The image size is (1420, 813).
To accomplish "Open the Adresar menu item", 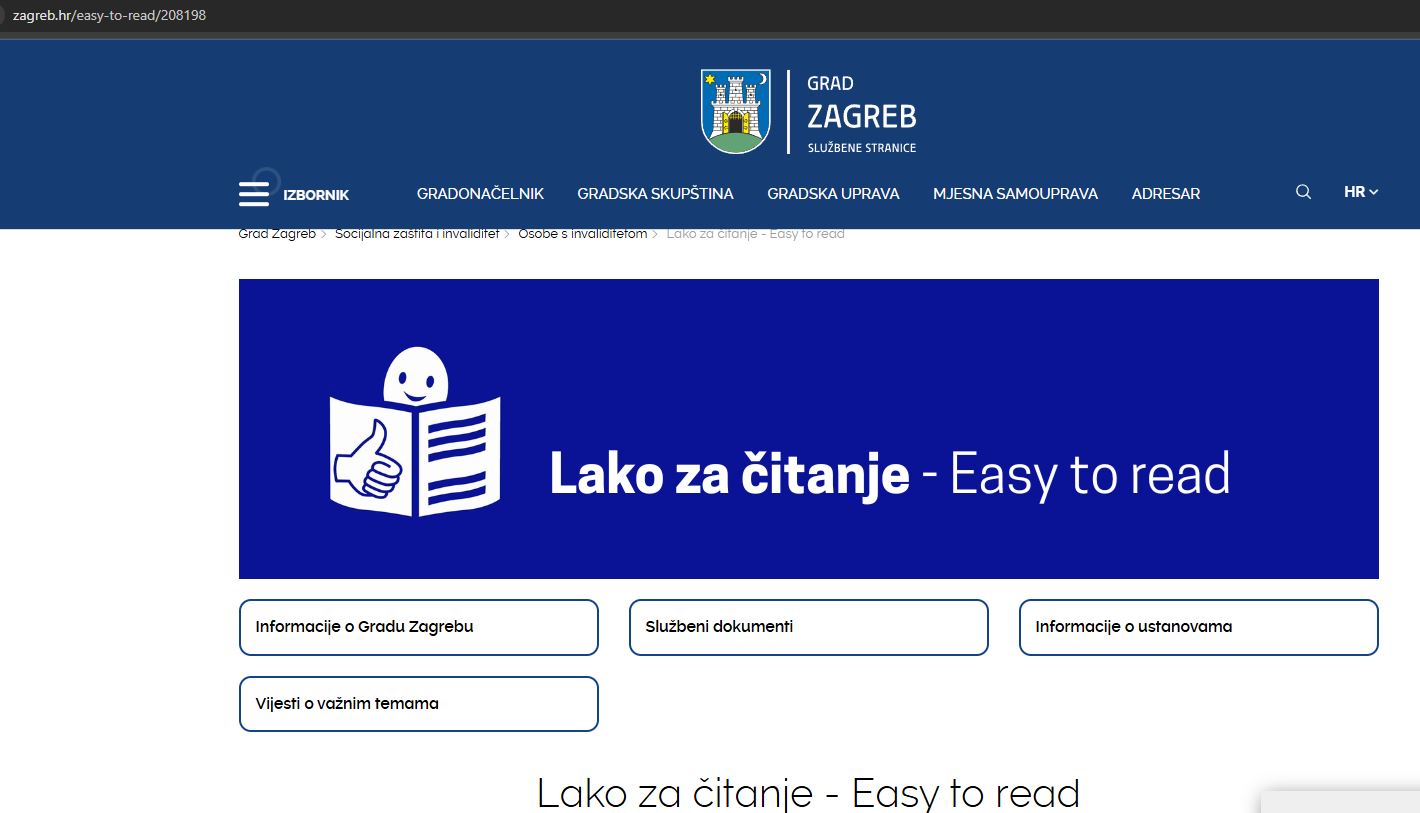I will (x=1165, y=194).
